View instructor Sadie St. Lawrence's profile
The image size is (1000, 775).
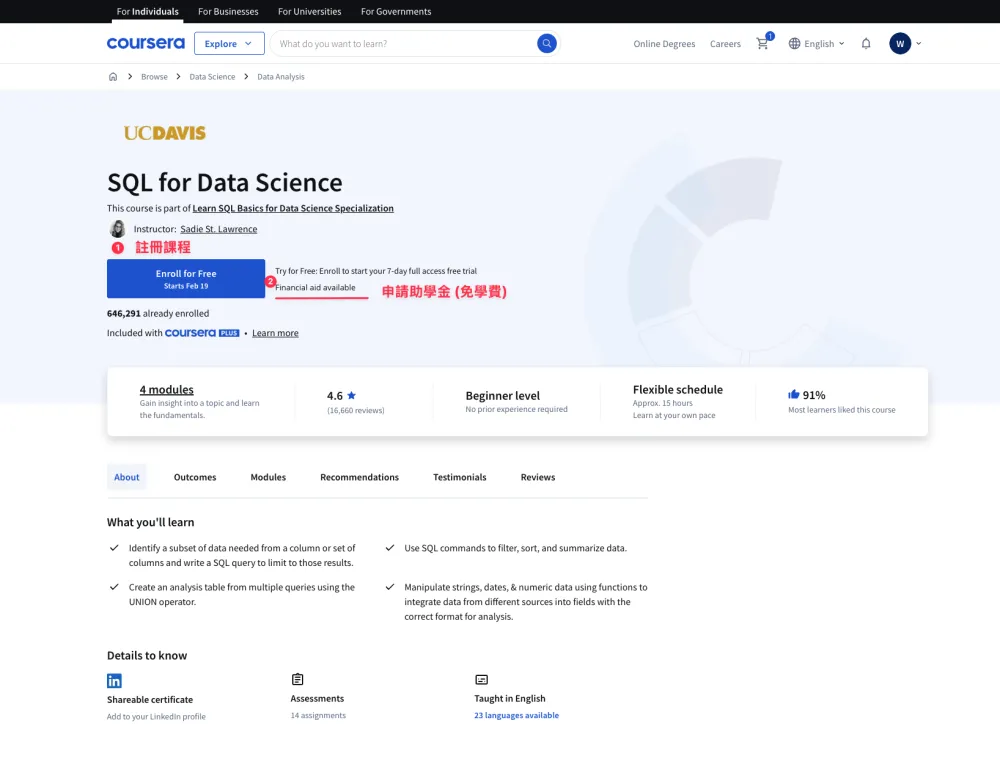(218, 228)
